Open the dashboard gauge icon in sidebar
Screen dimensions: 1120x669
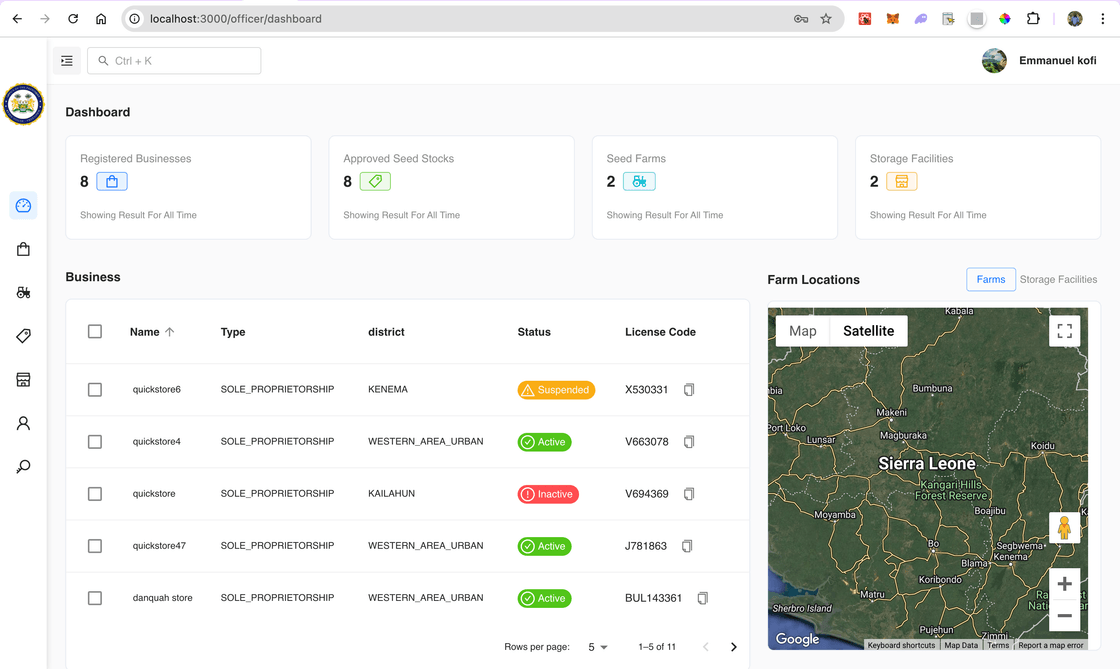coord(24,206)
